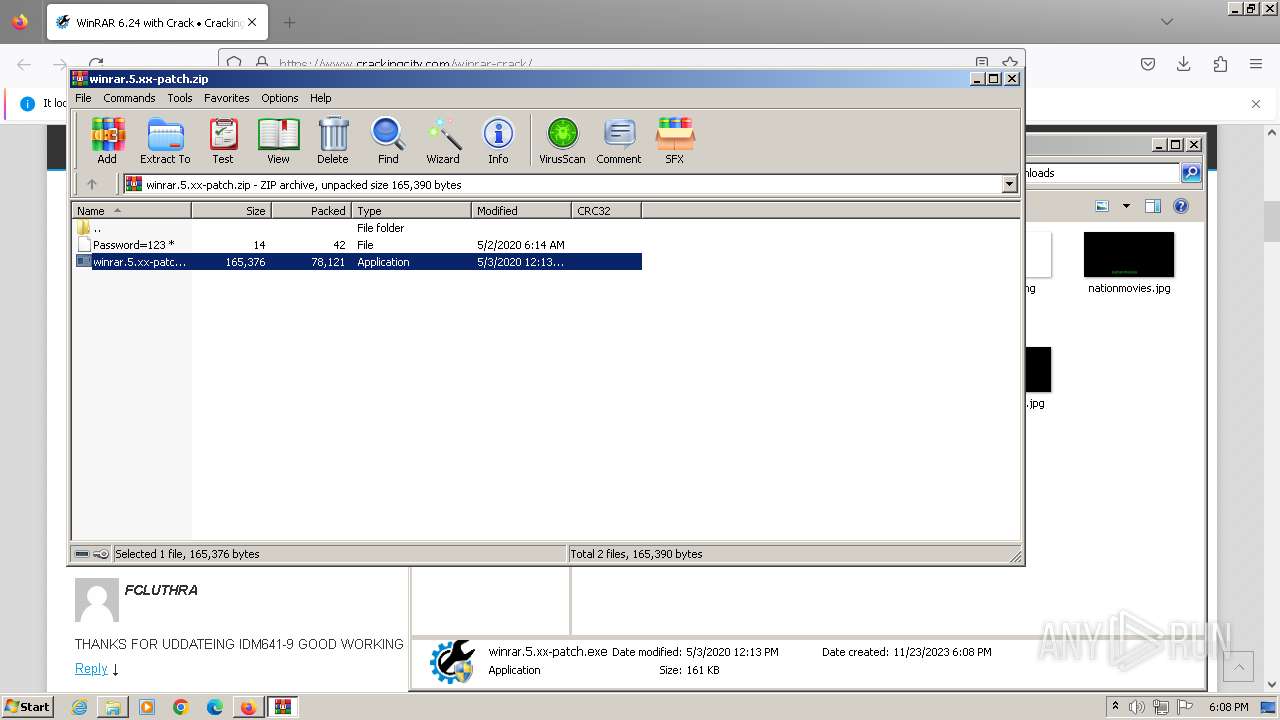Viewport: 1280px width, 720px height.
Task: Click the taskbar clock showing 6:08 PM
Action: 1228,707
